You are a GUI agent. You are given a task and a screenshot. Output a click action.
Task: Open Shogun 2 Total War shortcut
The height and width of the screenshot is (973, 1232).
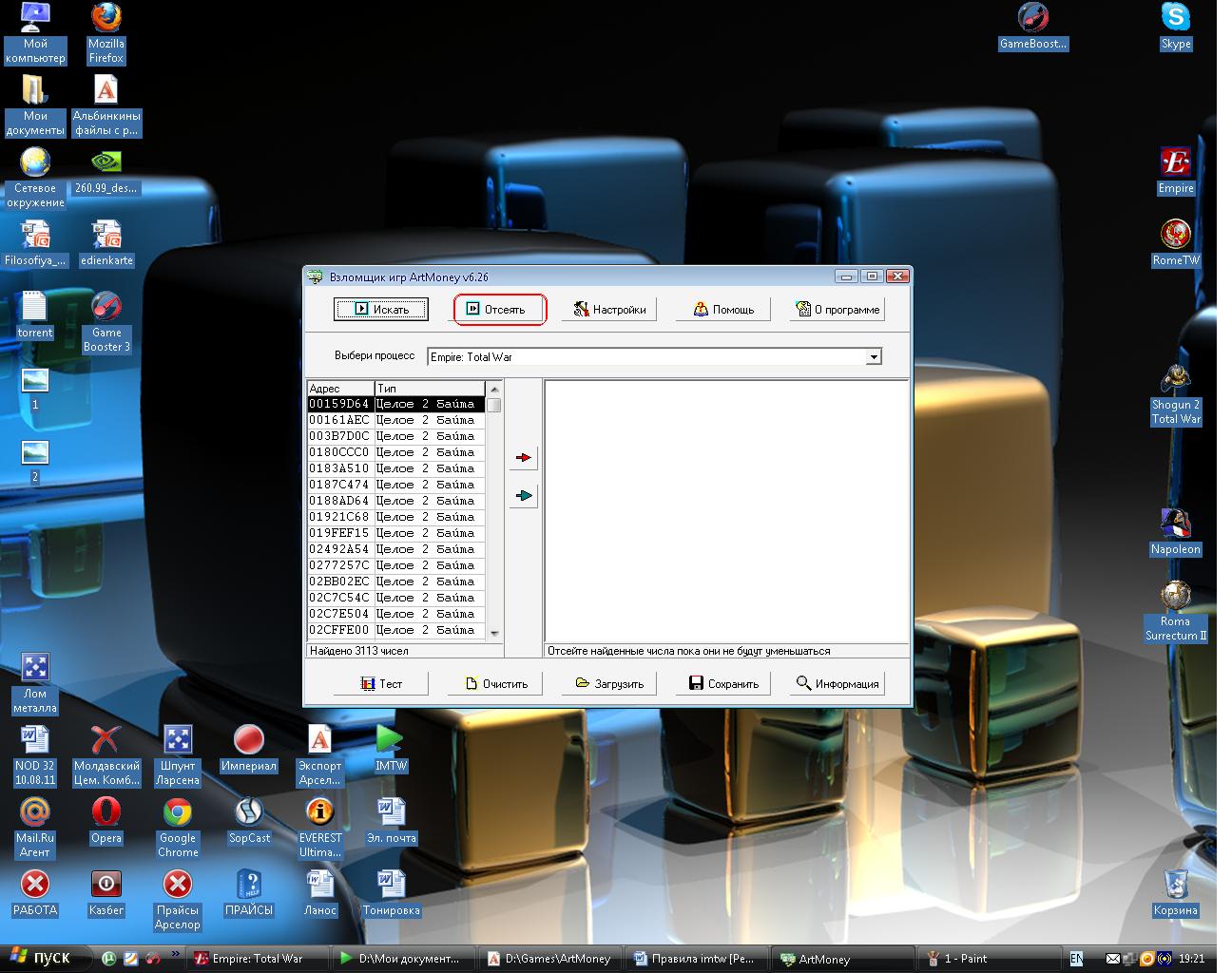(1176, 394)
